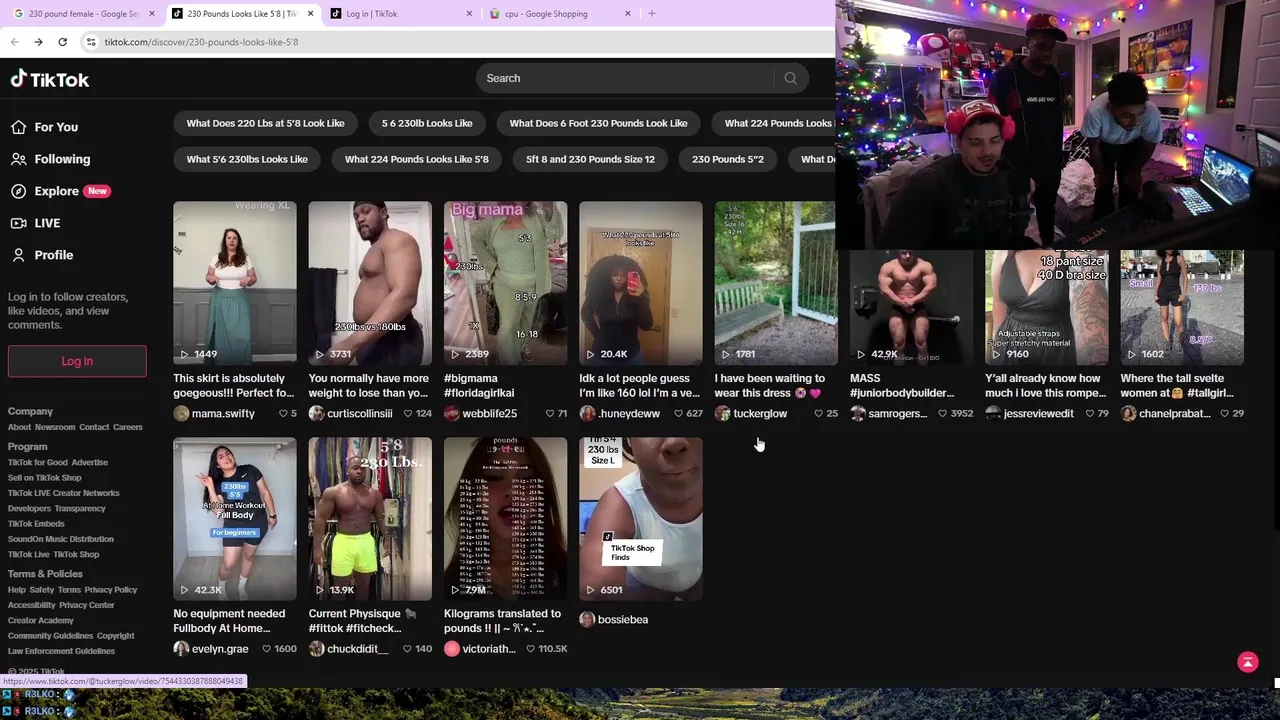Open mama.swifty's skirt video thumbnail
Screen dimensions: 1280x720
tap(235, 283)
